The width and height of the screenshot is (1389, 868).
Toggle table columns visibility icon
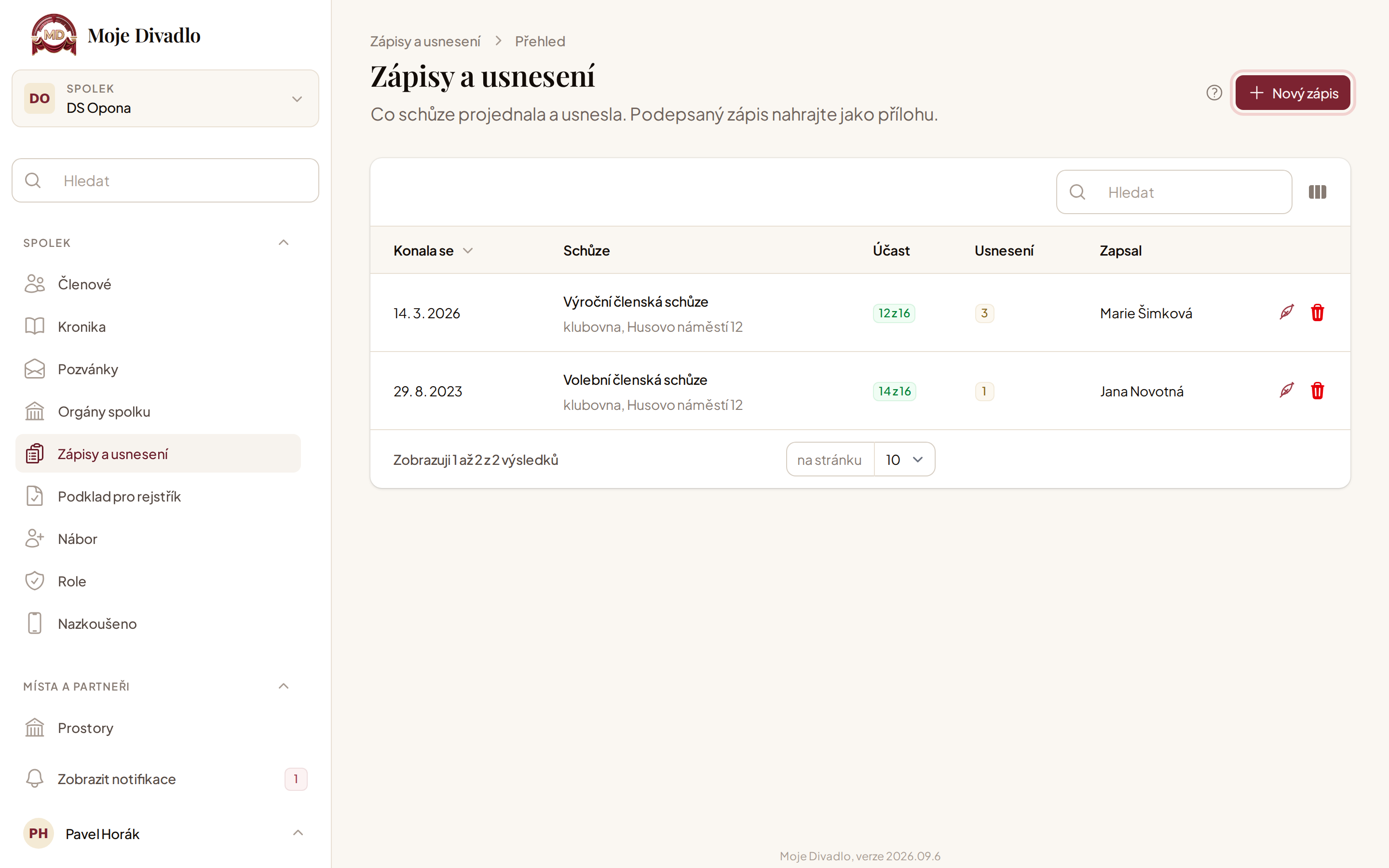coord(1317,192)
